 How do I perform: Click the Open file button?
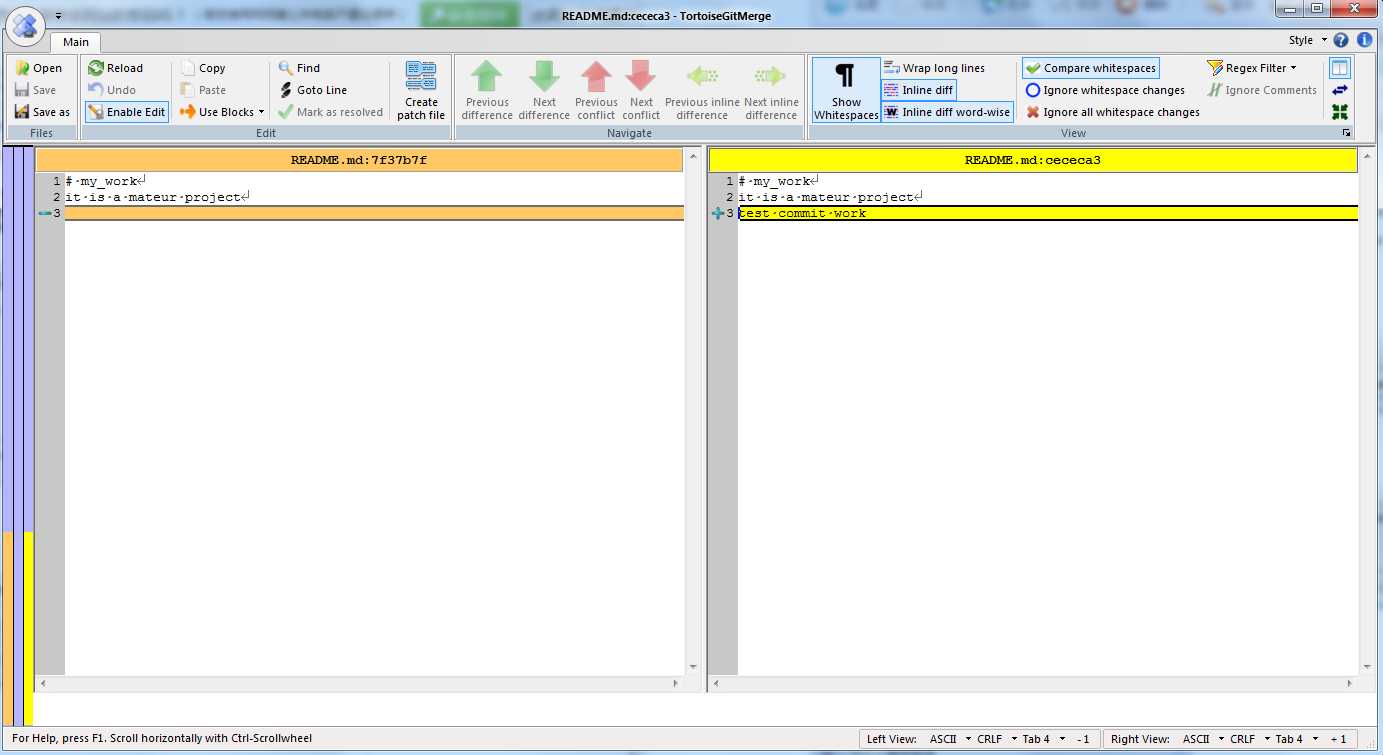pyautogui.click(x=39, y=68)
